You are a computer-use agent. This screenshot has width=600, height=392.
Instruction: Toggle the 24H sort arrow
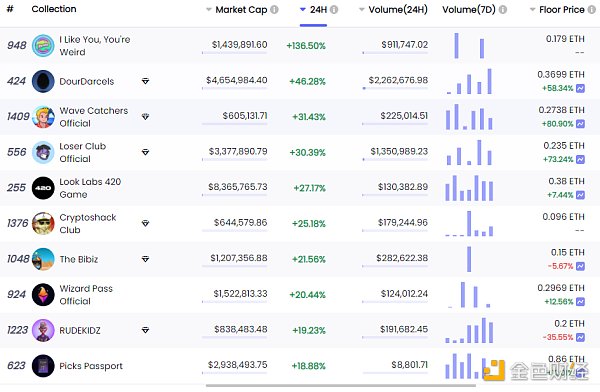(x=303, y=10)
